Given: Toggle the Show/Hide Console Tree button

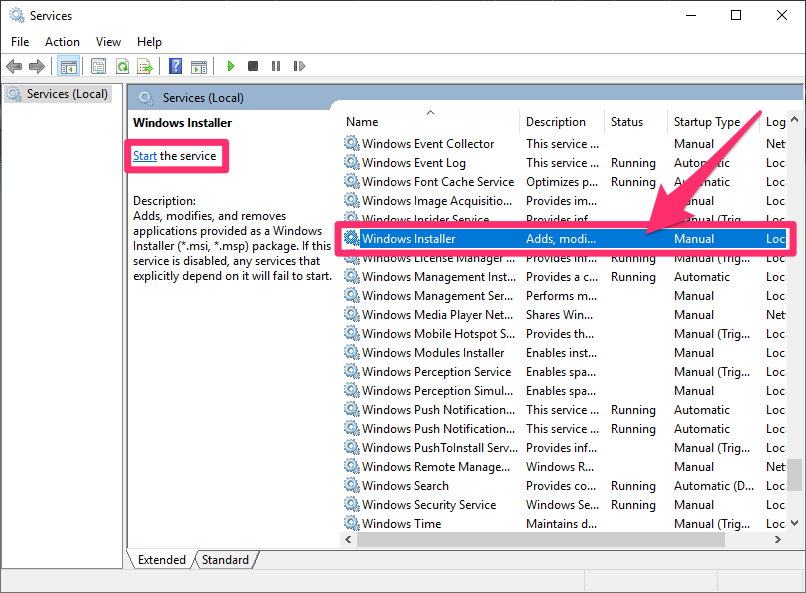Looking at the screenshot, I should pyautogui.click(x=67, y=66).
